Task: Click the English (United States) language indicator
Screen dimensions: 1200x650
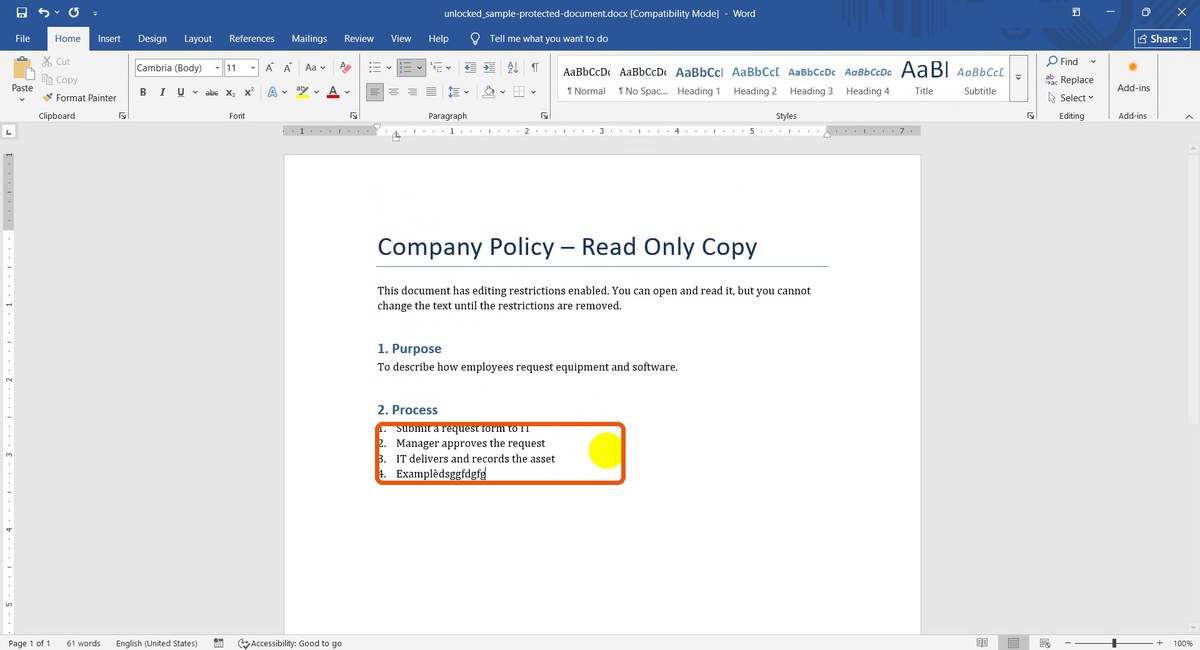Action: (x=156, y=643)
